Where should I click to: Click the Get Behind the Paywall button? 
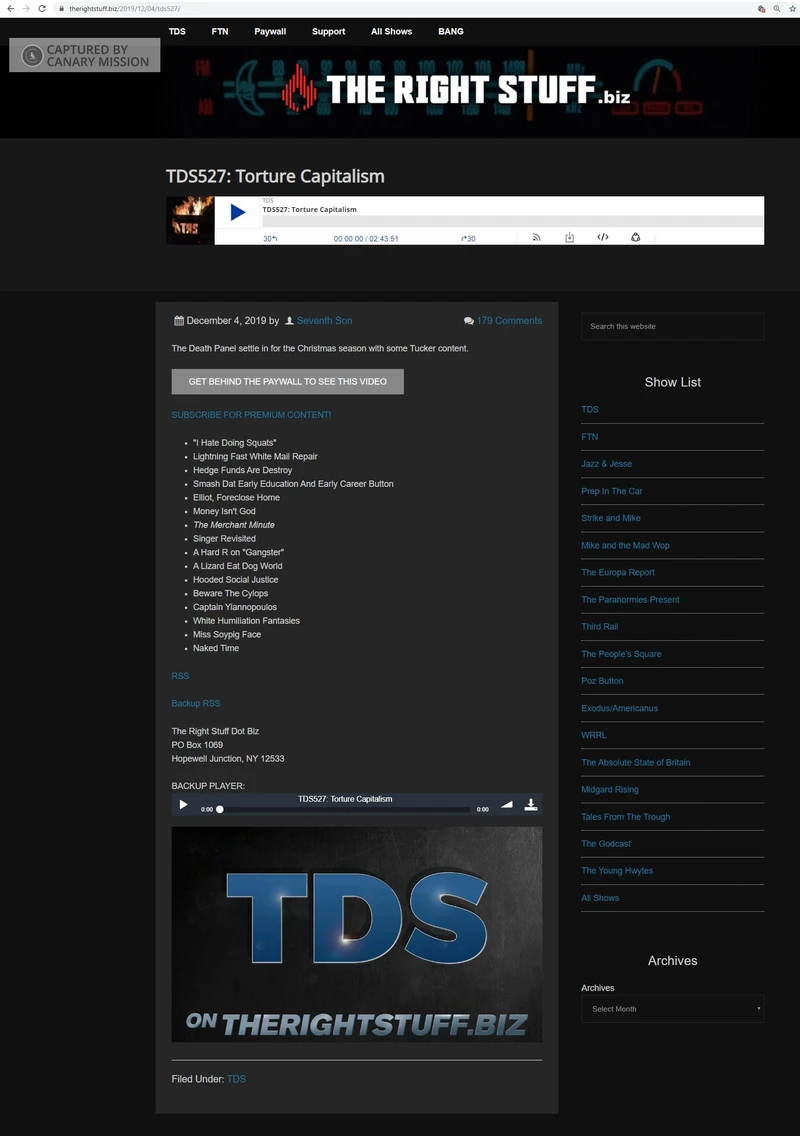coord(287,381)
